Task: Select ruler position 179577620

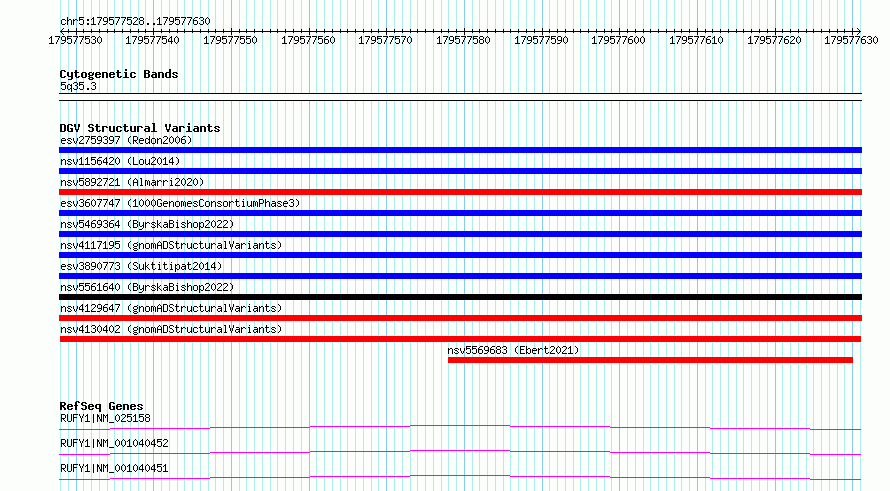Action: coord(774,40)
